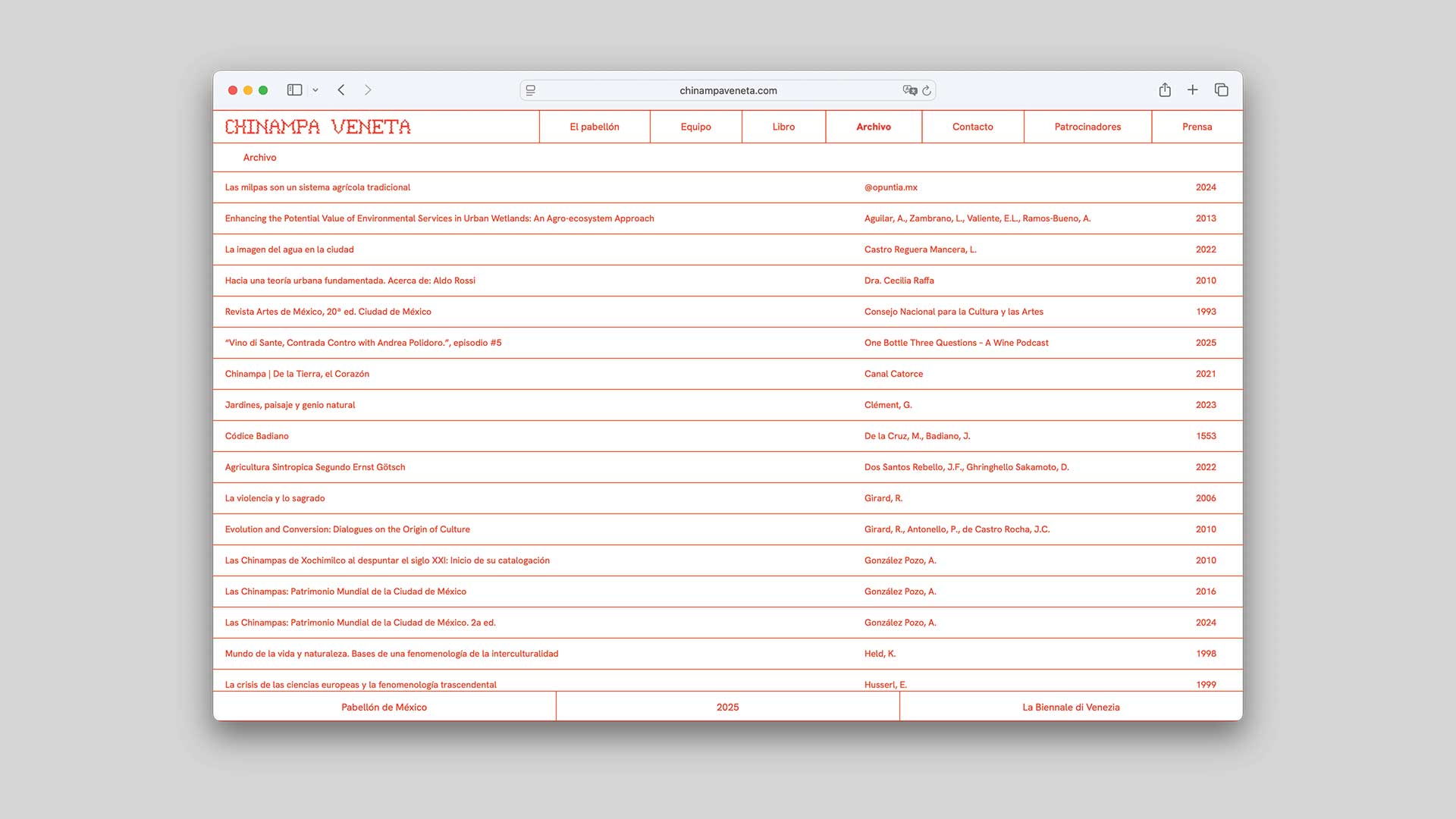
Task: Go forward with the forward arrow
Action: (368, 90)
